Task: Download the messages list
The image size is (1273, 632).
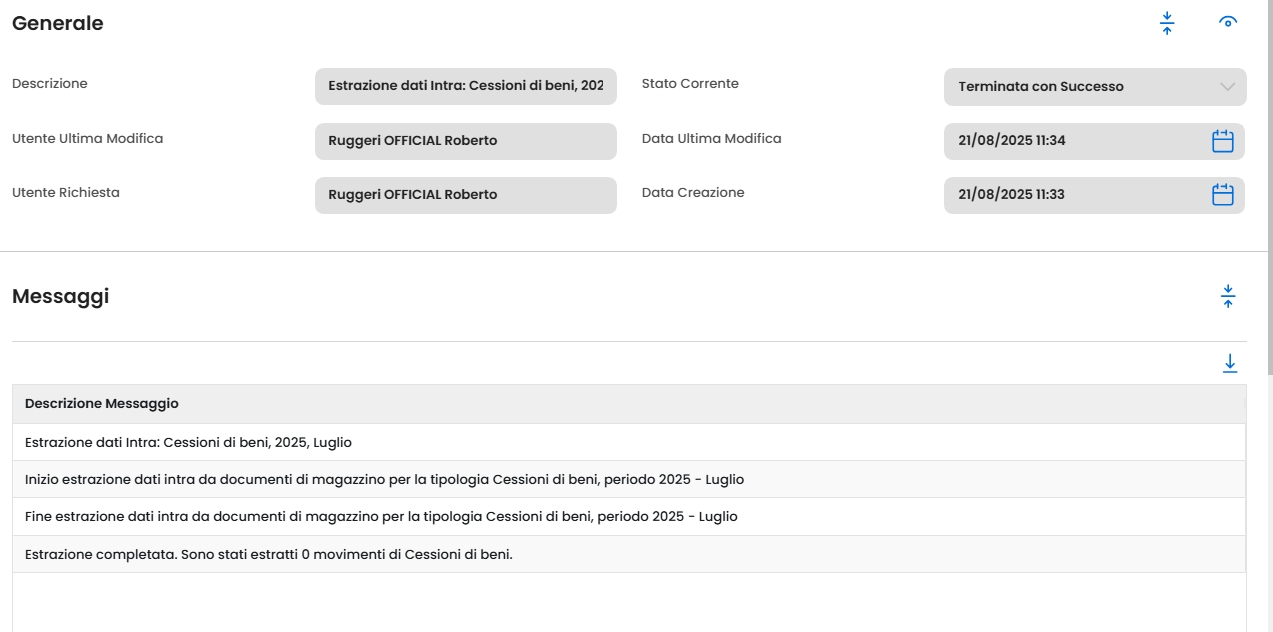Action: [x=1229, y=364]
